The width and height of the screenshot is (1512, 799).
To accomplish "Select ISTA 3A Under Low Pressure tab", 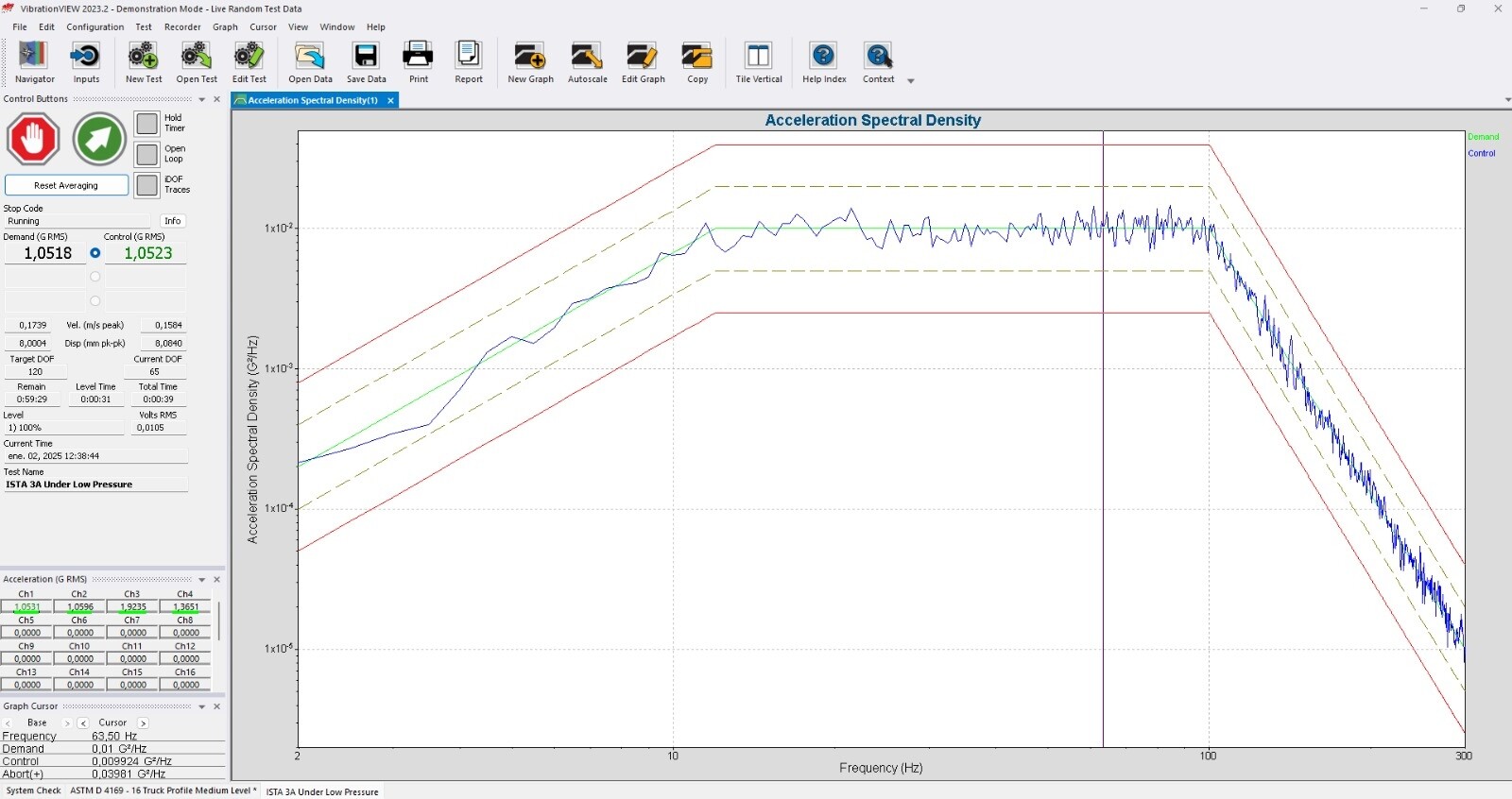I will point(322,791).
